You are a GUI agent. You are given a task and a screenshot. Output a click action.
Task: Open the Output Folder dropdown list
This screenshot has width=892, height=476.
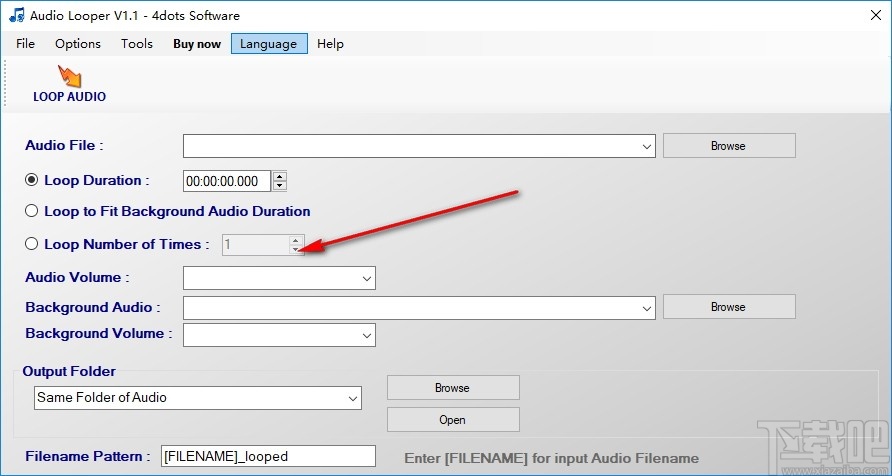pos(353,398)
